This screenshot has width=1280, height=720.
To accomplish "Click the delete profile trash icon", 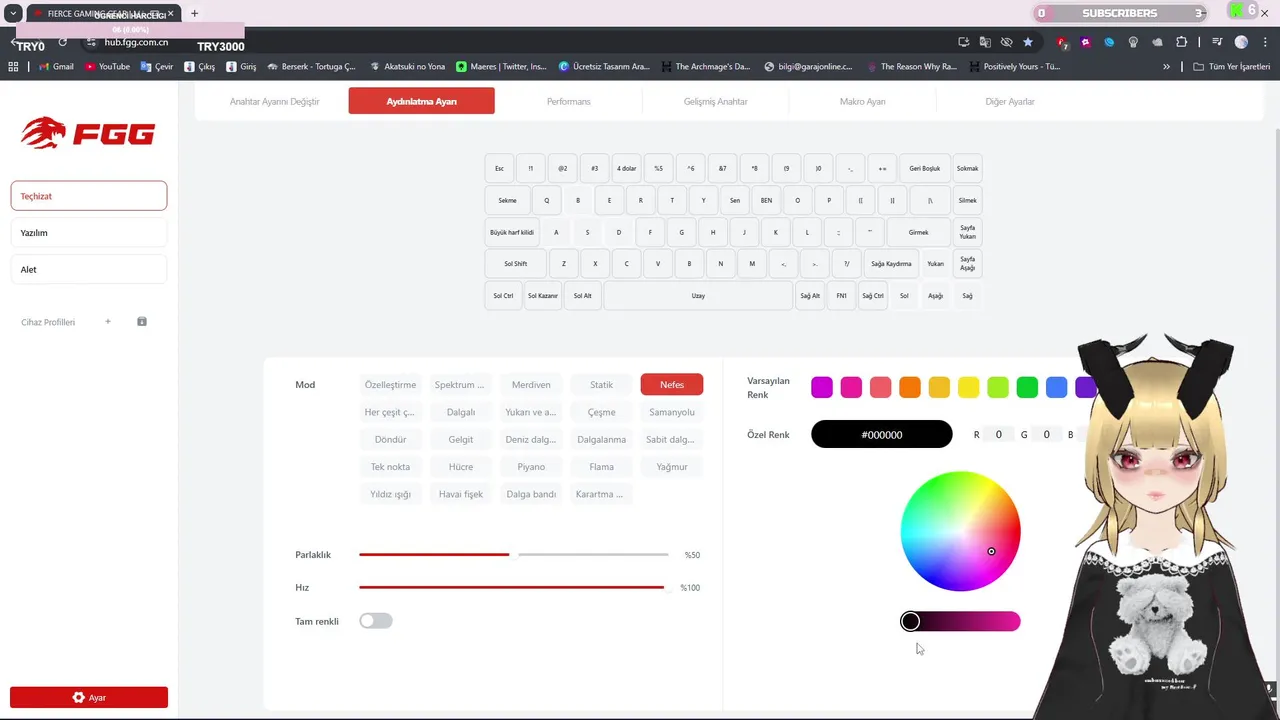I will pyautogui.click(x=142, y=322).
